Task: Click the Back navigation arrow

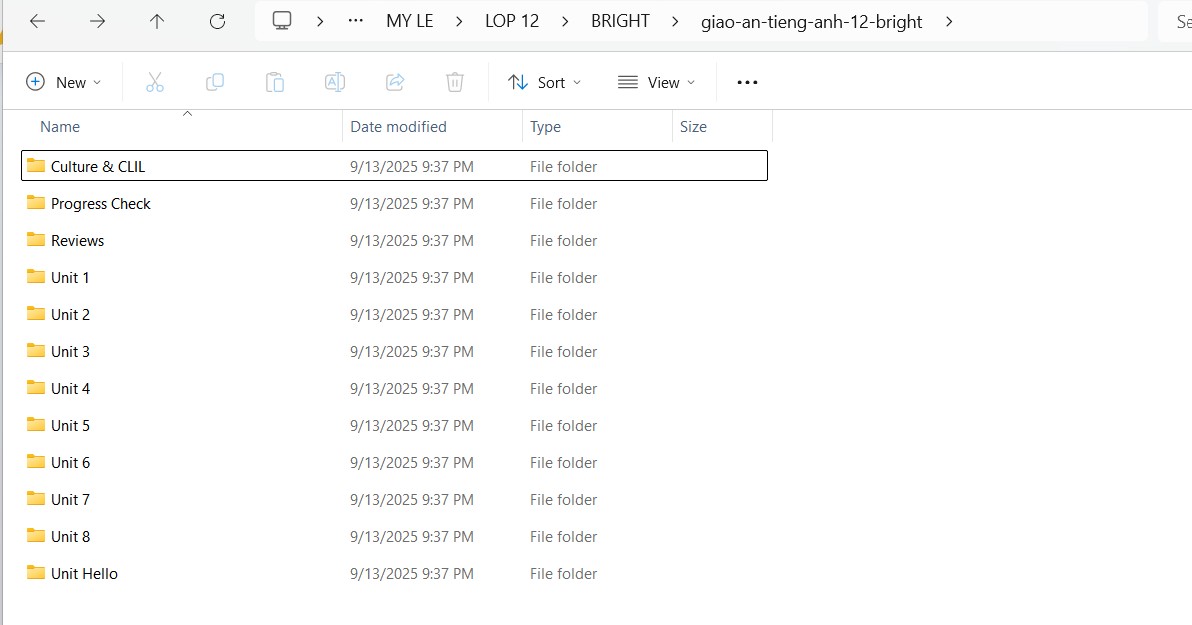Action: click(37, 21)
